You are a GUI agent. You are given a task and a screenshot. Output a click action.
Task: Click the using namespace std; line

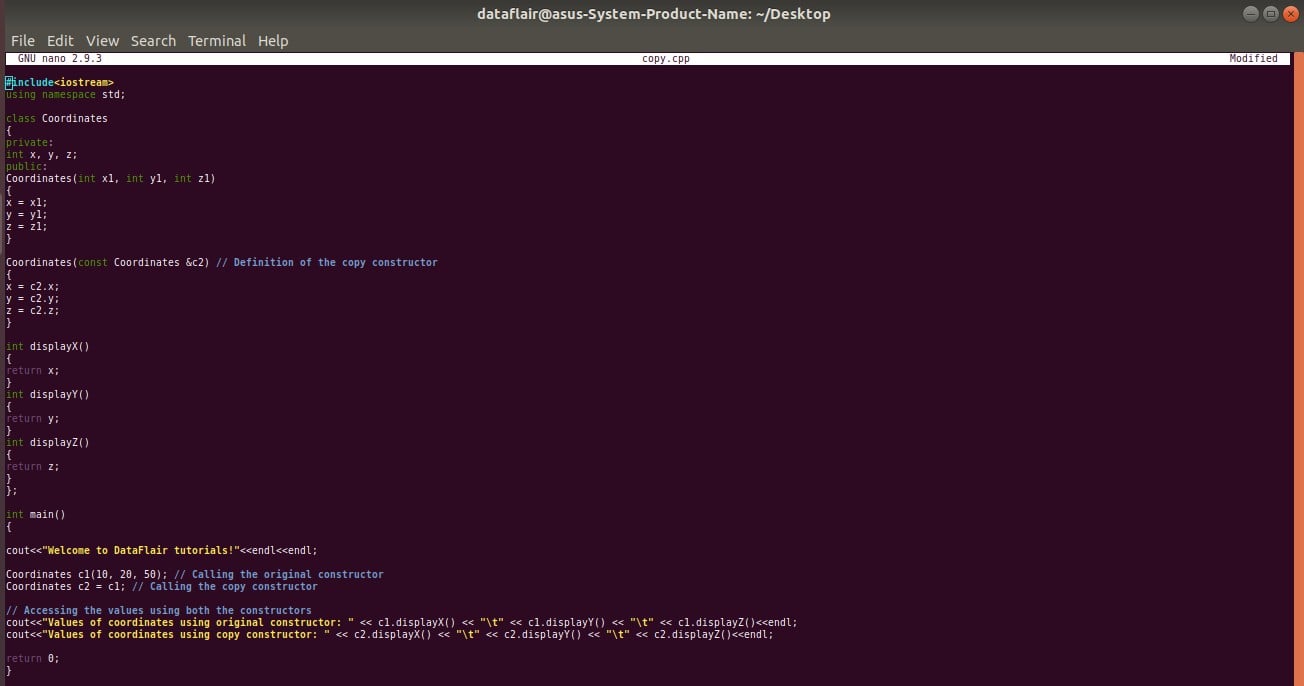(x=62, y=94)
